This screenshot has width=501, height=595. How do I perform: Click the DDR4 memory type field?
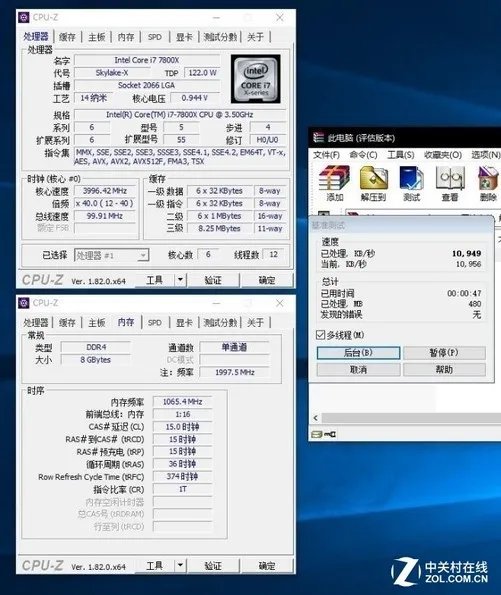[96, 347]
